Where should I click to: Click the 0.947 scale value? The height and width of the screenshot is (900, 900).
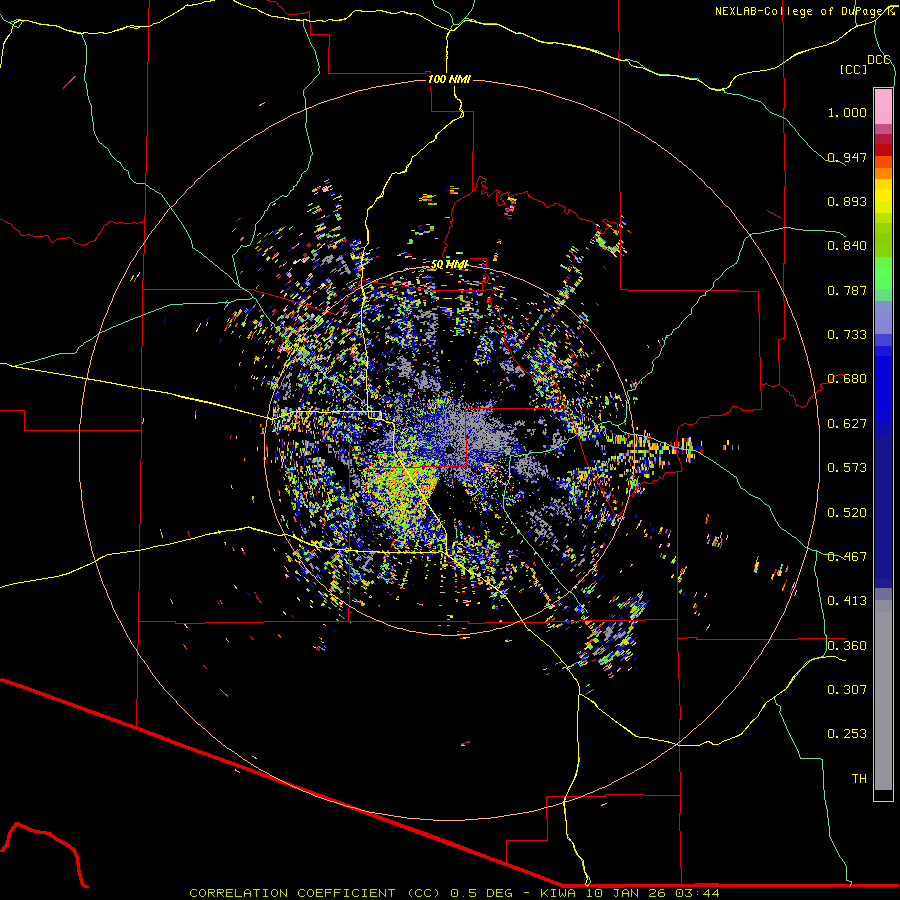tap(847, 157)
